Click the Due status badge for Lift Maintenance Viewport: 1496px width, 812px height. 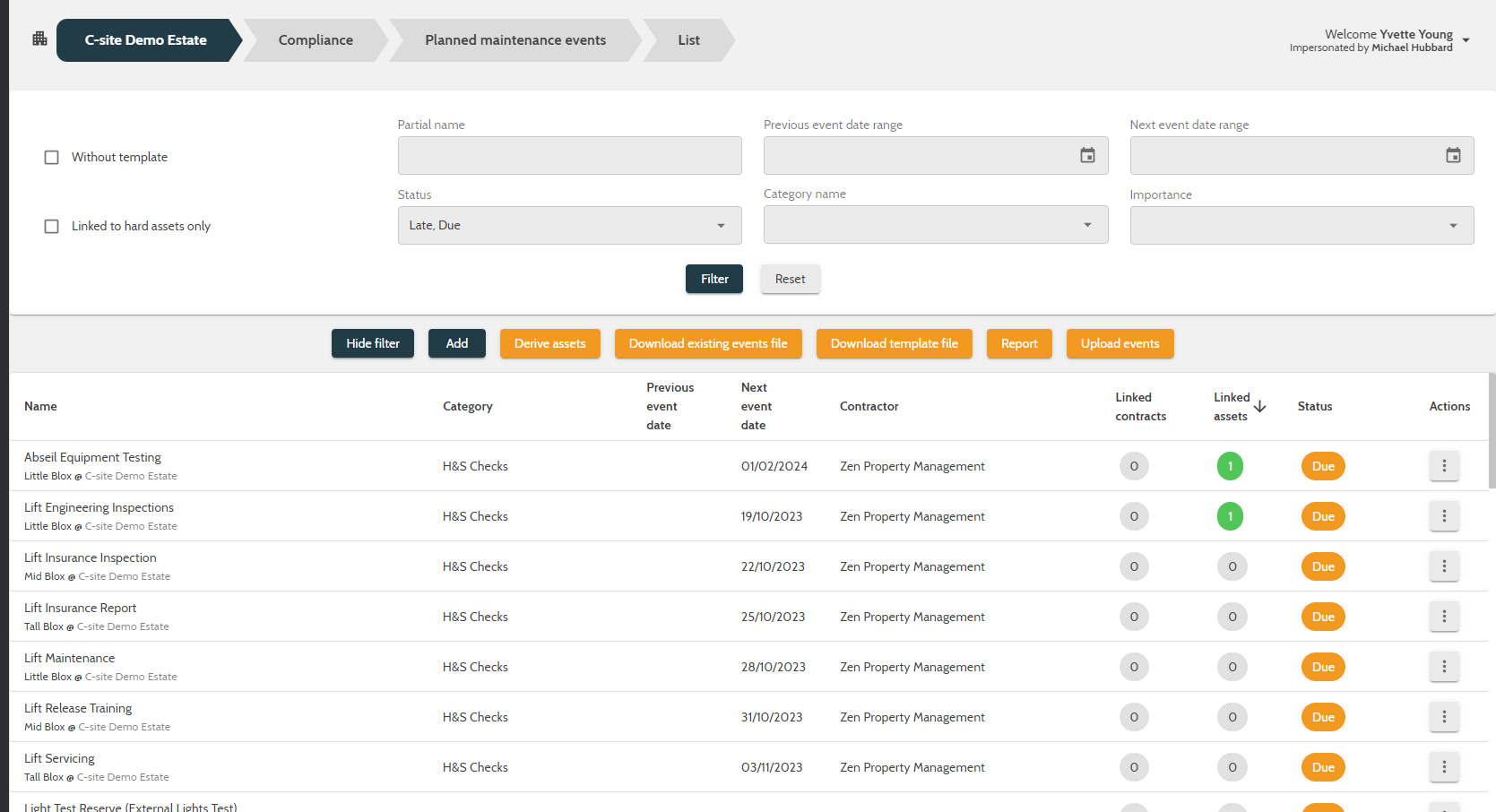(x=1322, y=666)
